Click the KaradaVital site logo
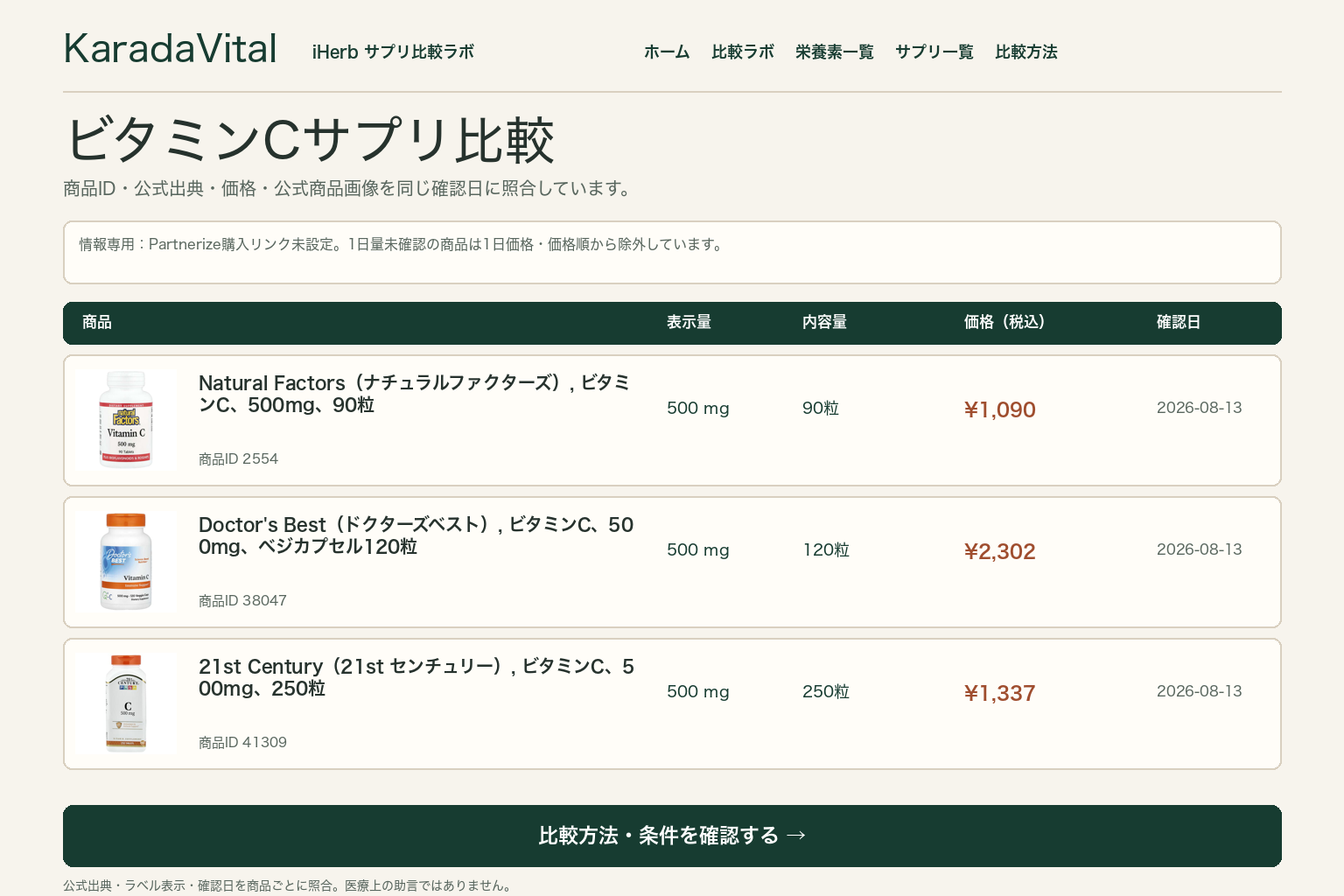Image resolution: width=1344 pixels, height=896 pixels. tap(171, 49)
